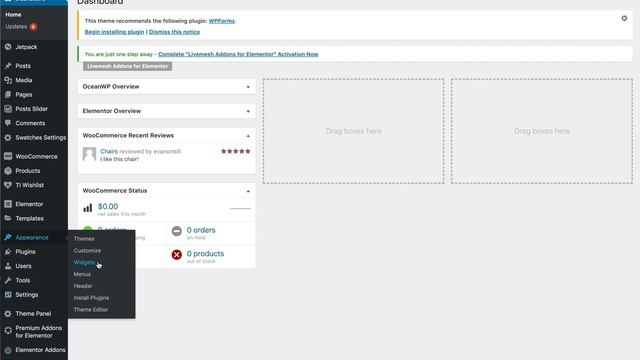Open Theme Editor in Appearance submenu
Screen dimensions: 640x360
pos(91,310)
